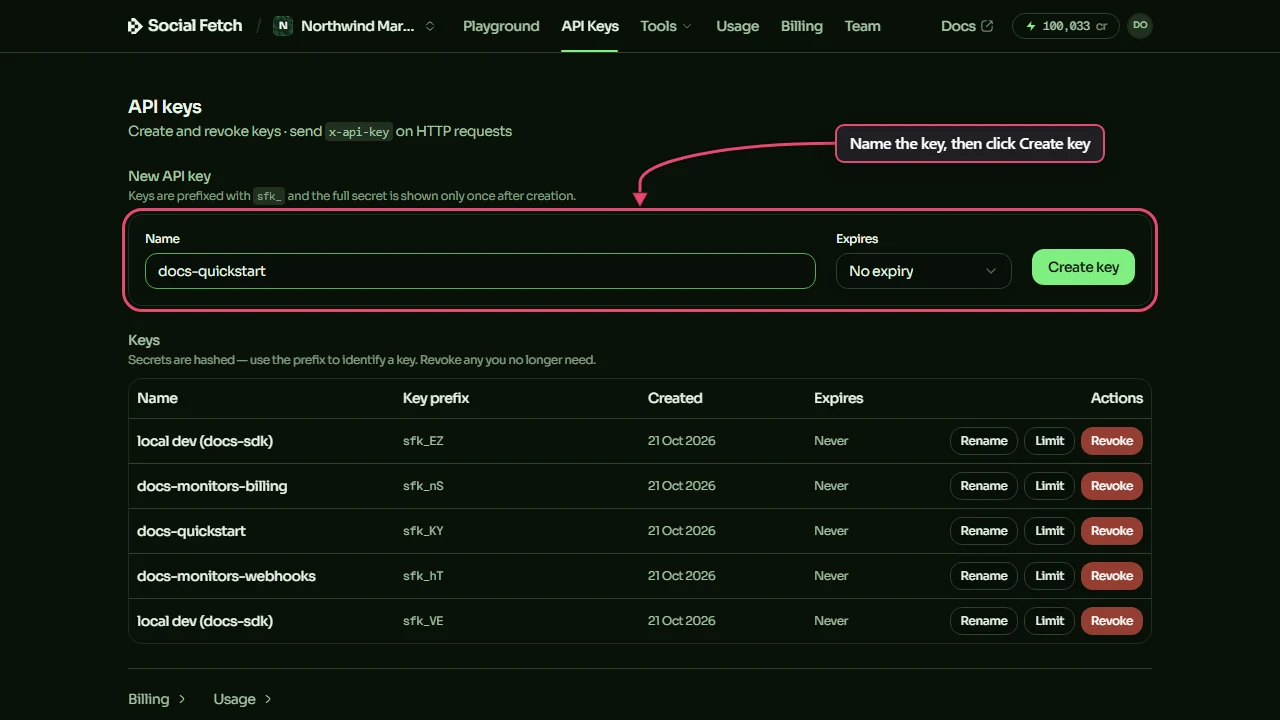This screenshot has height=720, width=1280.
Task: Revoke the docs-monitors-billing key
Action: click(1112, 486)
